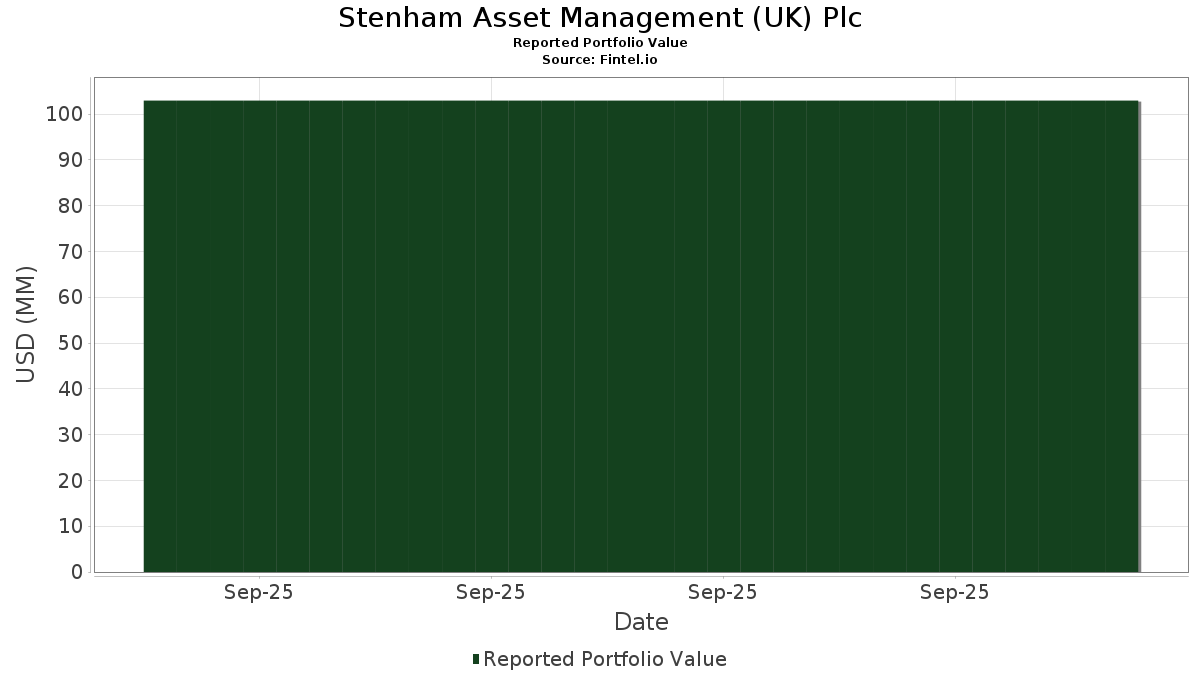Click the dark green portfolio value bar

641,336
